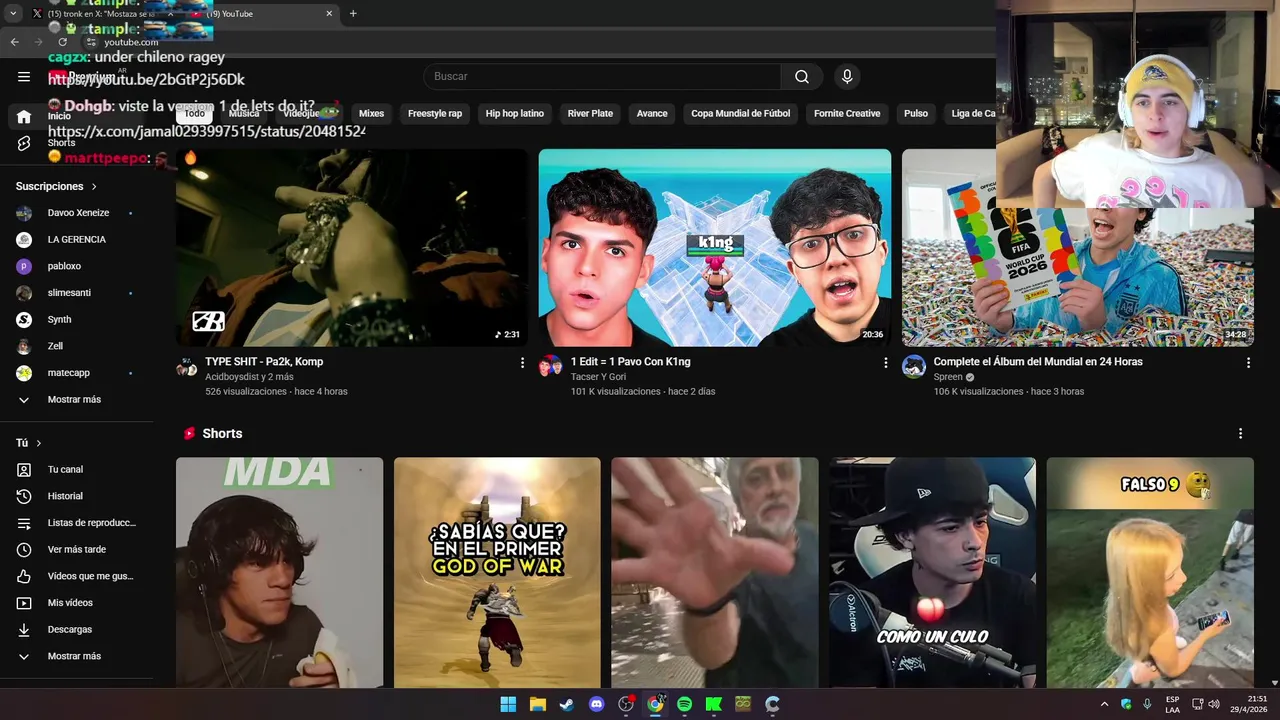Click Spreen channel avatar

click(x=914, y=366)
